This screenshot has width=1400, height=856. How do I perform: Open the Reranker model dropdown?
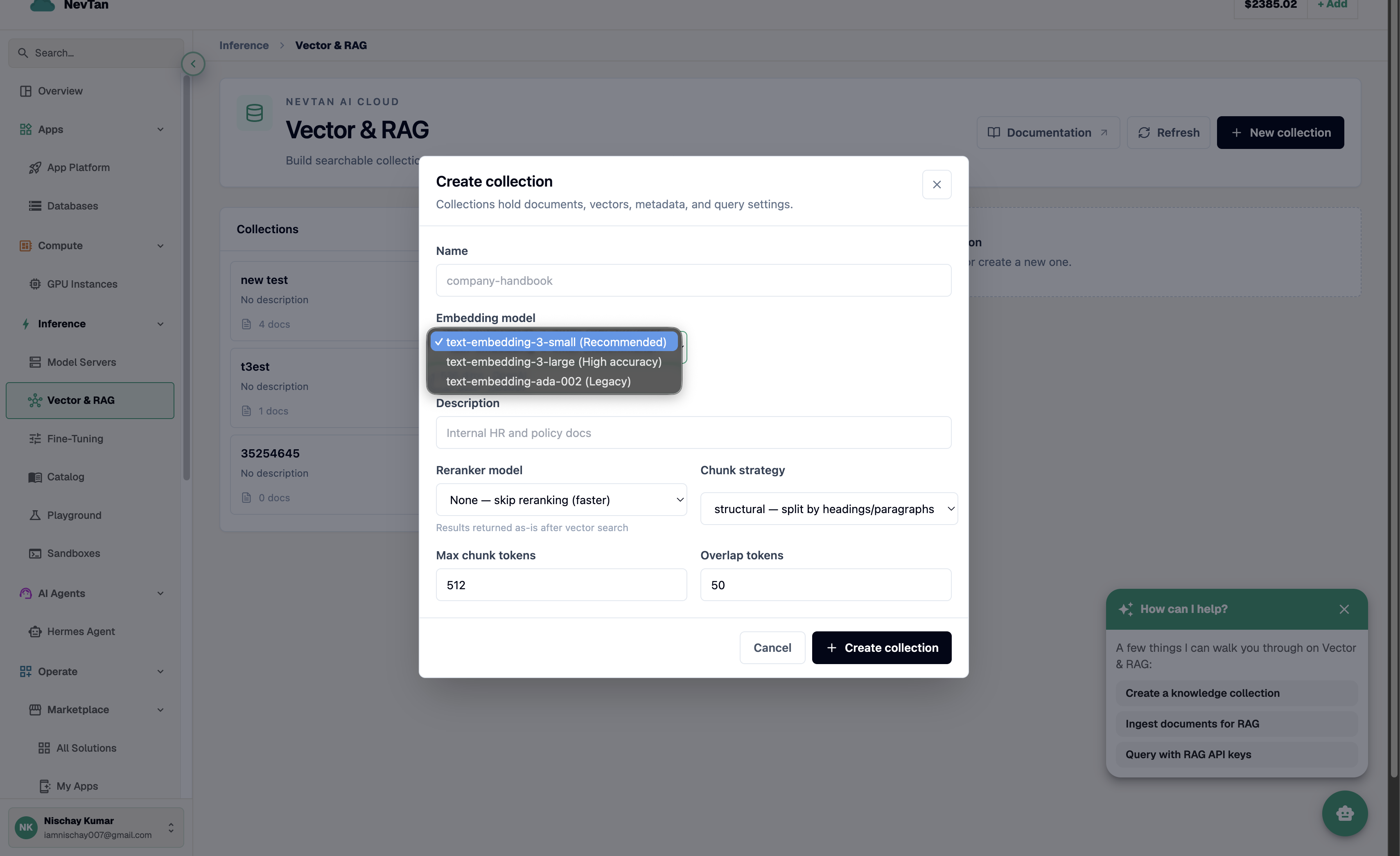(561, 500)
